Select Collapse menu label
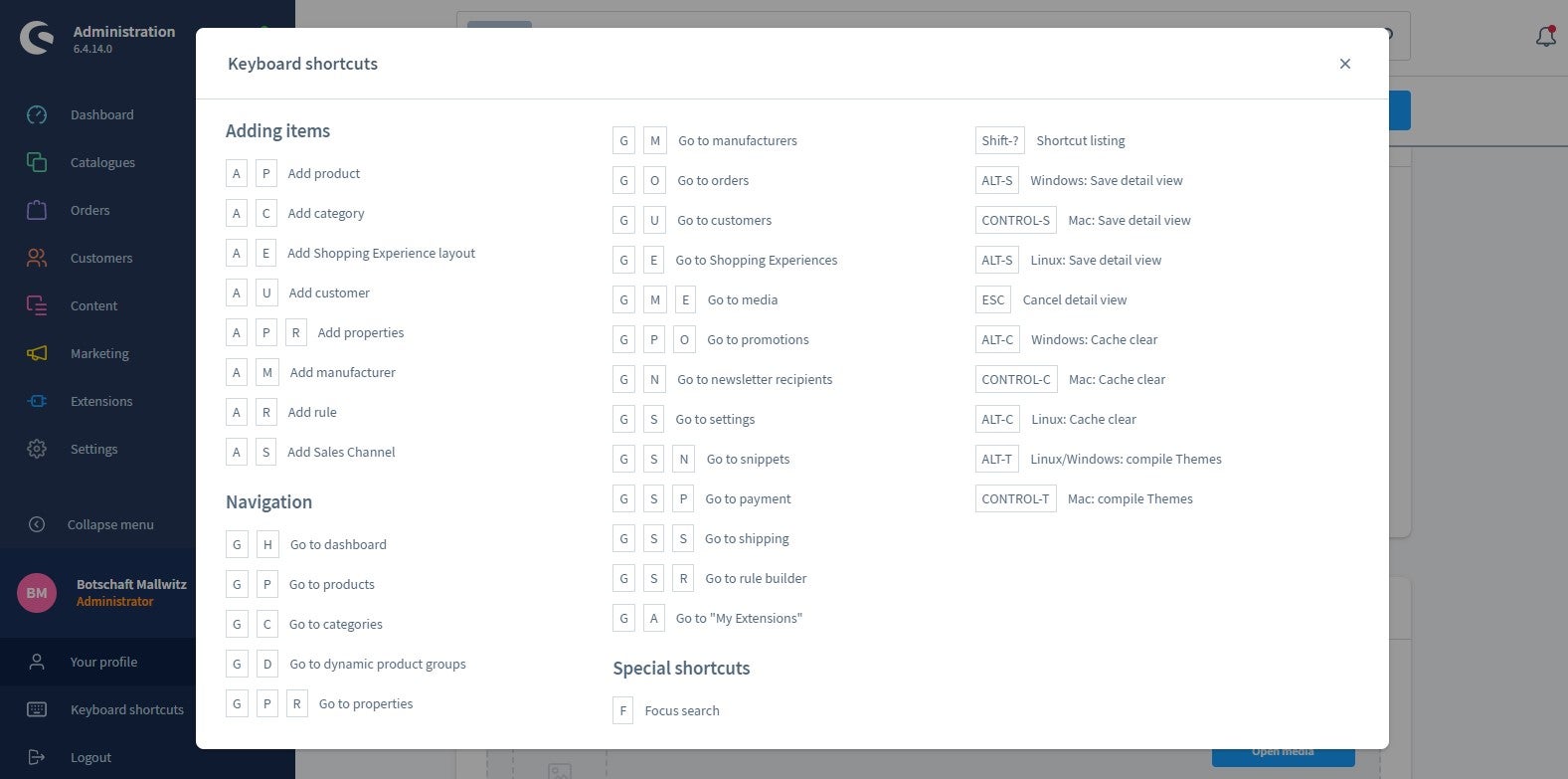The height and width of the screenshot is (779, 1568). point(110,524)
